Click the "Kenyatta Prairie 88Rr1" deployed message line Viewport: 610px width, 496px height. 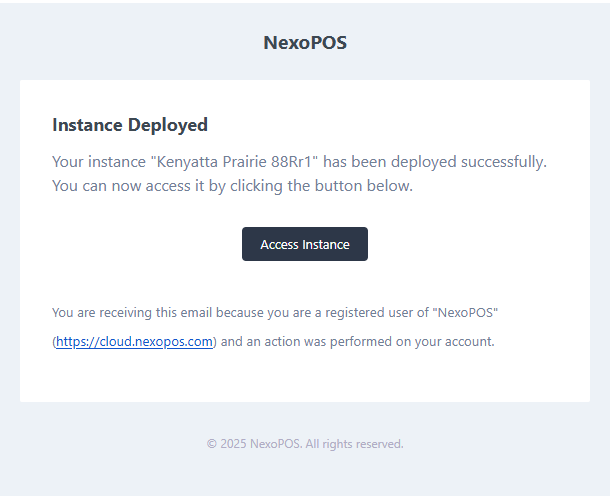click(300, 161)
